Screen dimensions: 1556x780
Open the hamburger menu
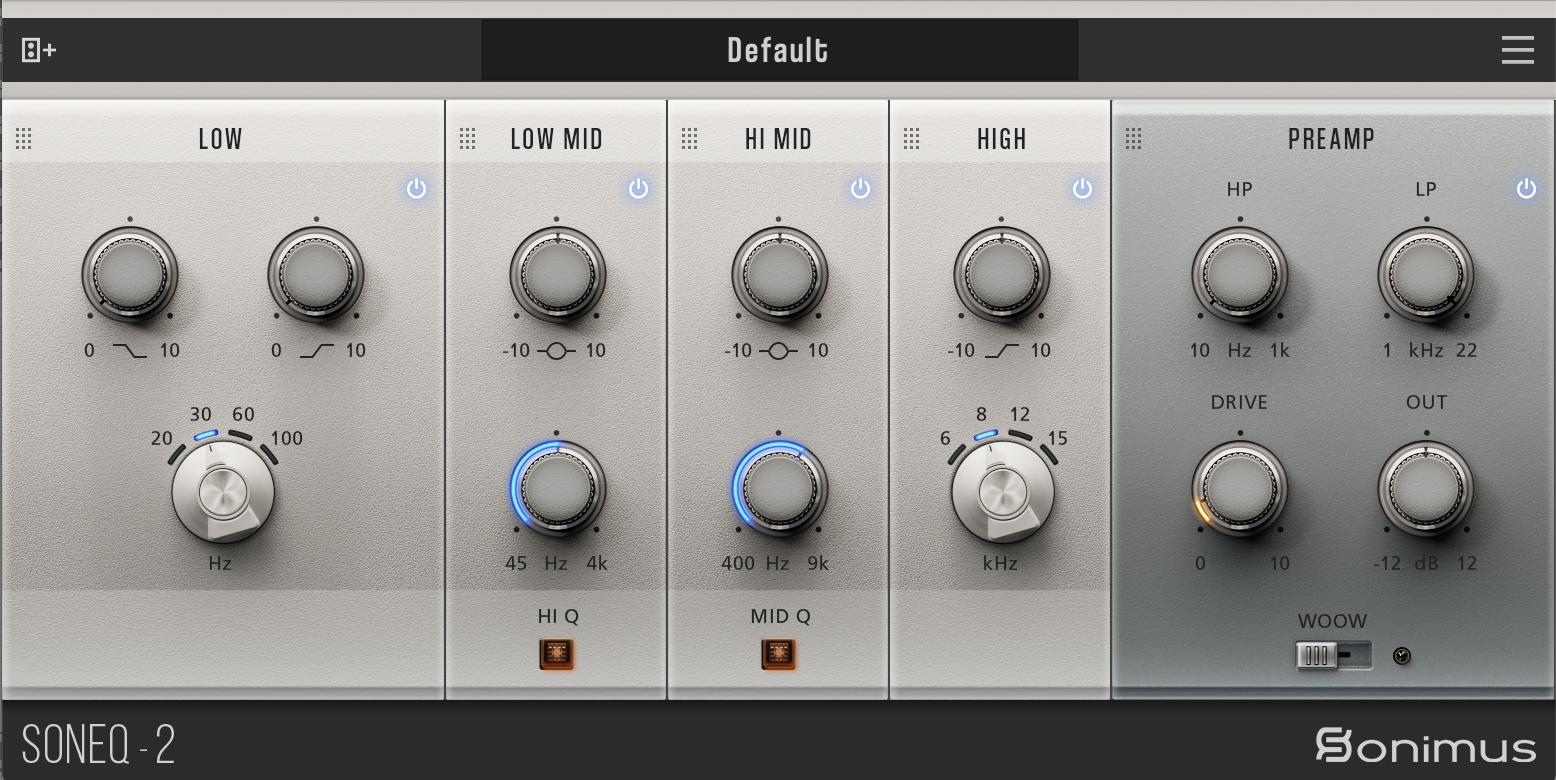[x=1517, y=50]
